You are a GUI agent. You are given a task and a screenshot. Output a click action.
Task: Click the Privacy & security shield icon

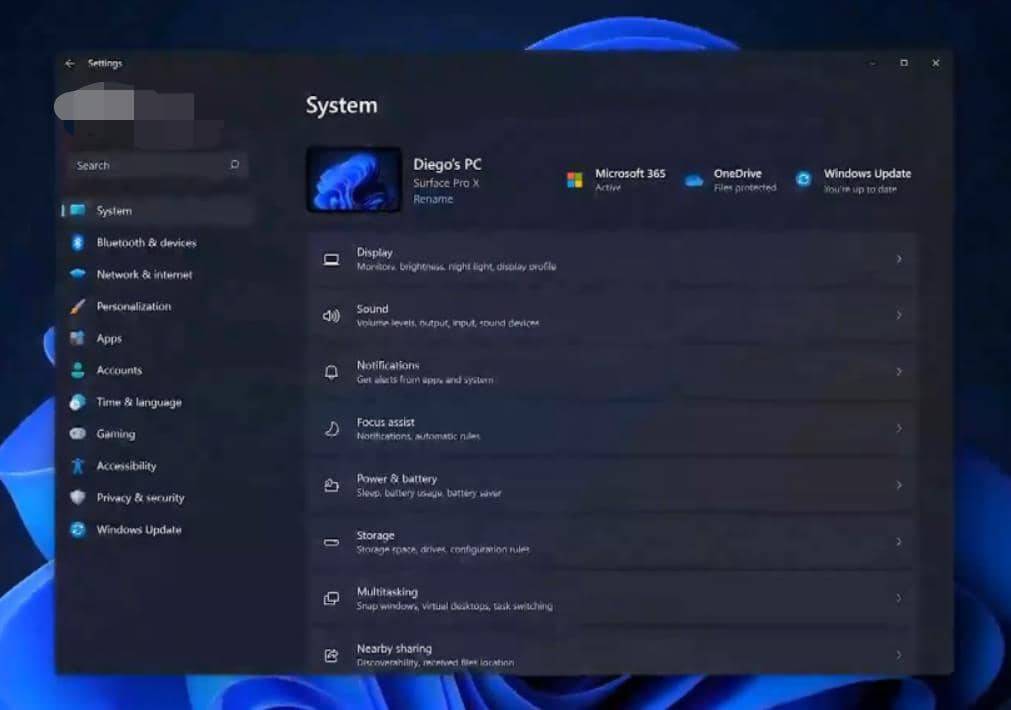tap(77, 498)
